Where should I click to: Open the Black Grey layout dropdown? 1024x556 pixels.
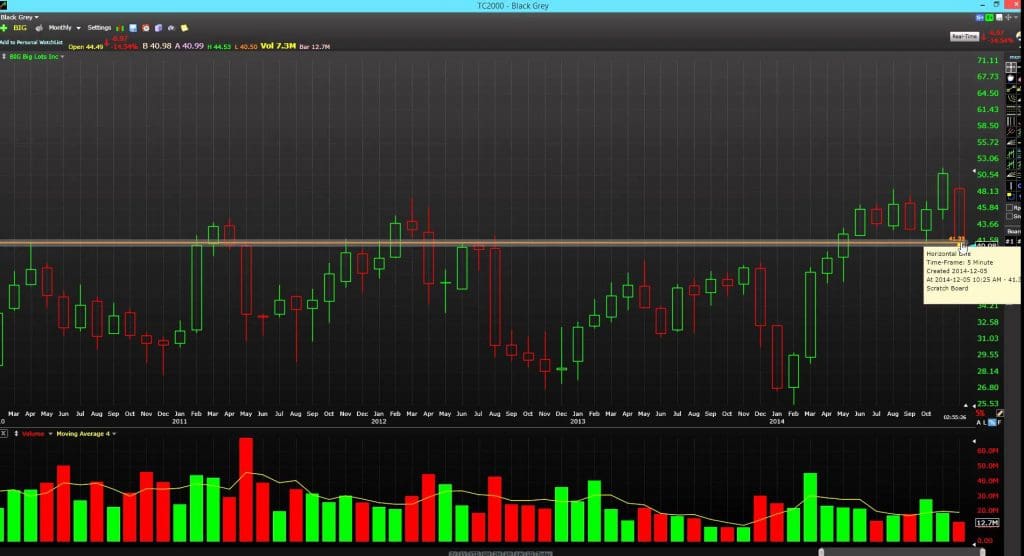point(20,17)
